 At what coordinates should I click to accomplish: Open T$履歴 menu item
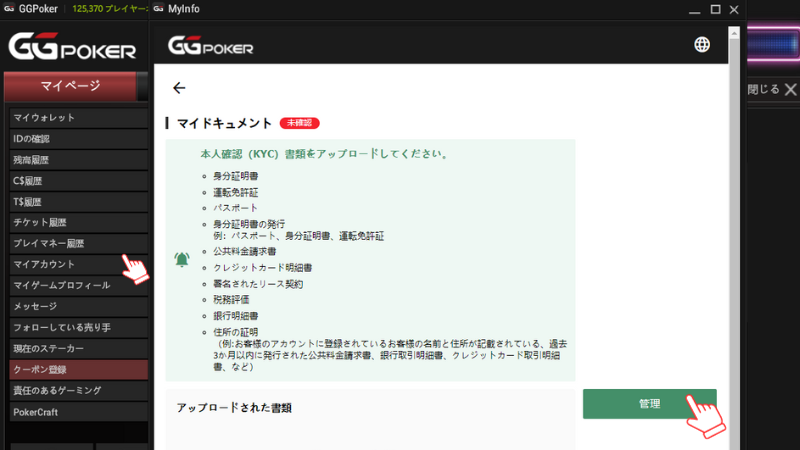79,202
